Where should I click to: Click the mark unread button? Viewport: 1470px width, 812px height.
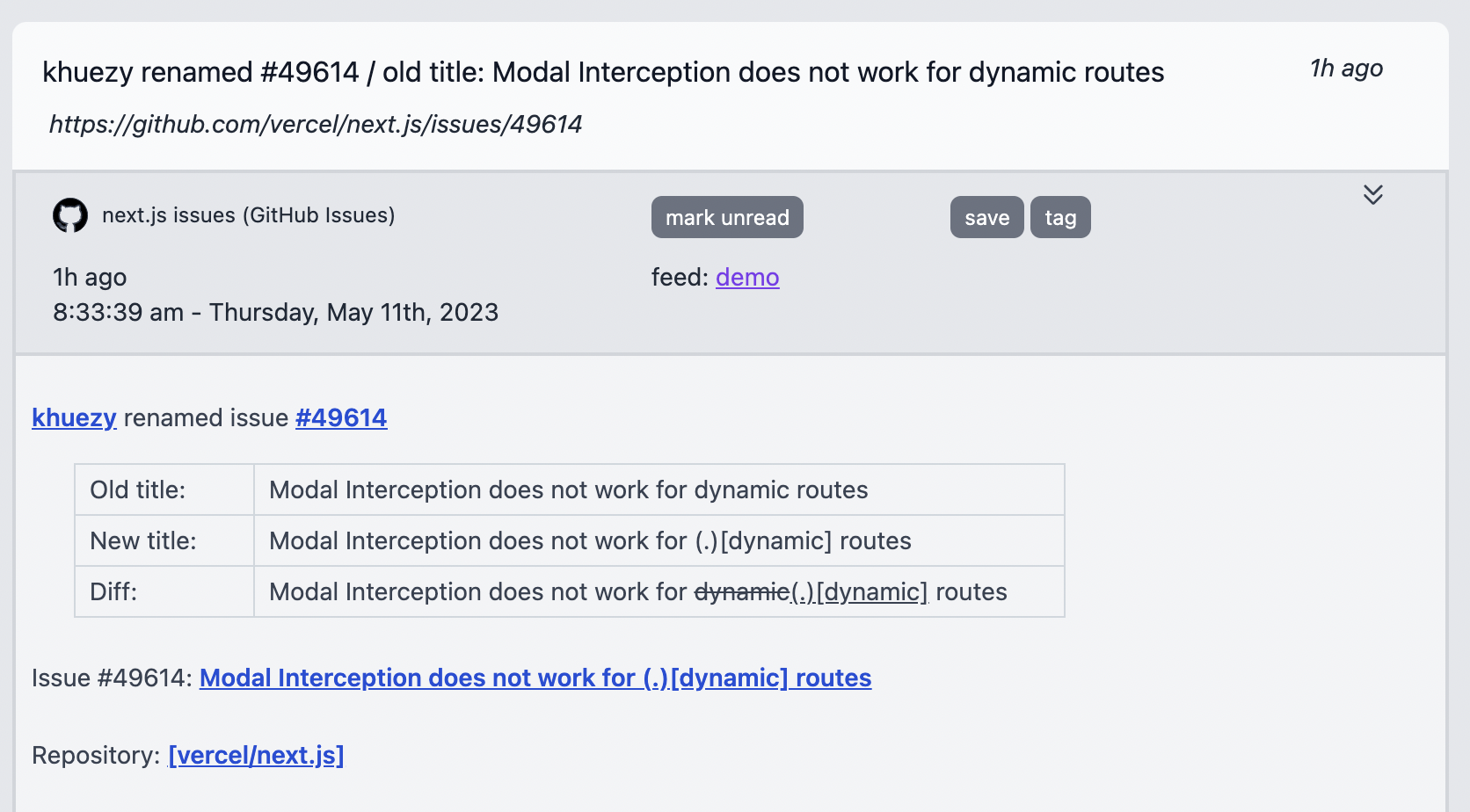pos(727,217)
